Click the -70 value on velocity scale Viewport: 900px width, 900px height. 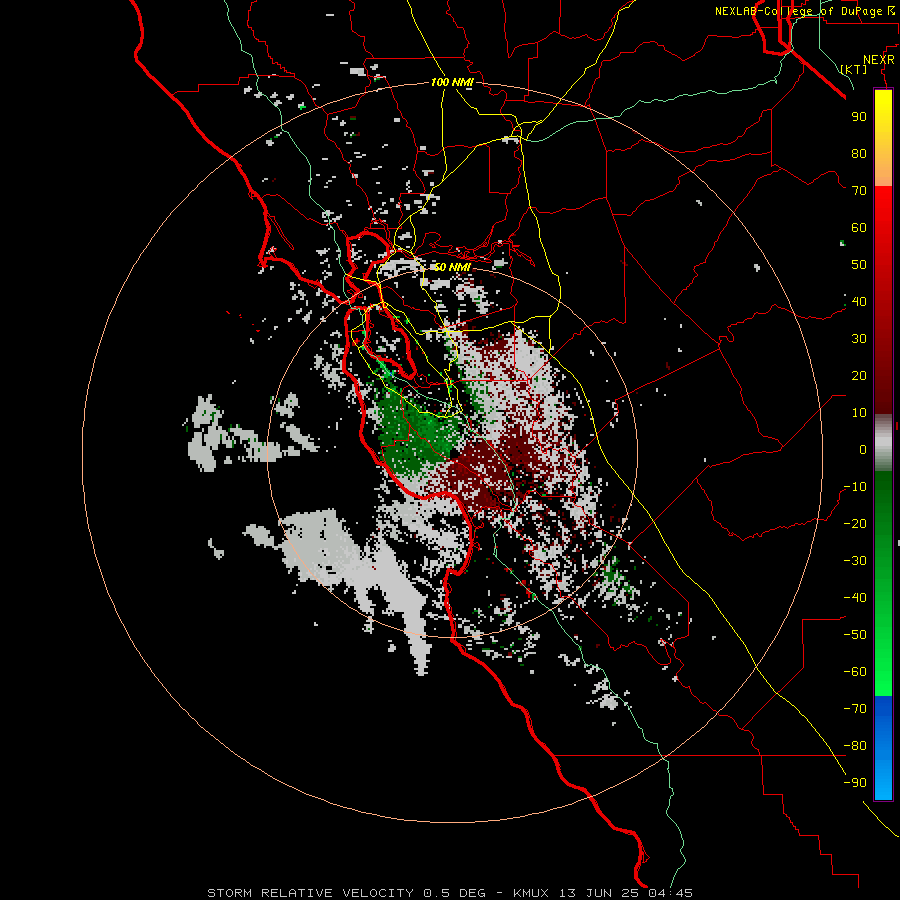855,709
